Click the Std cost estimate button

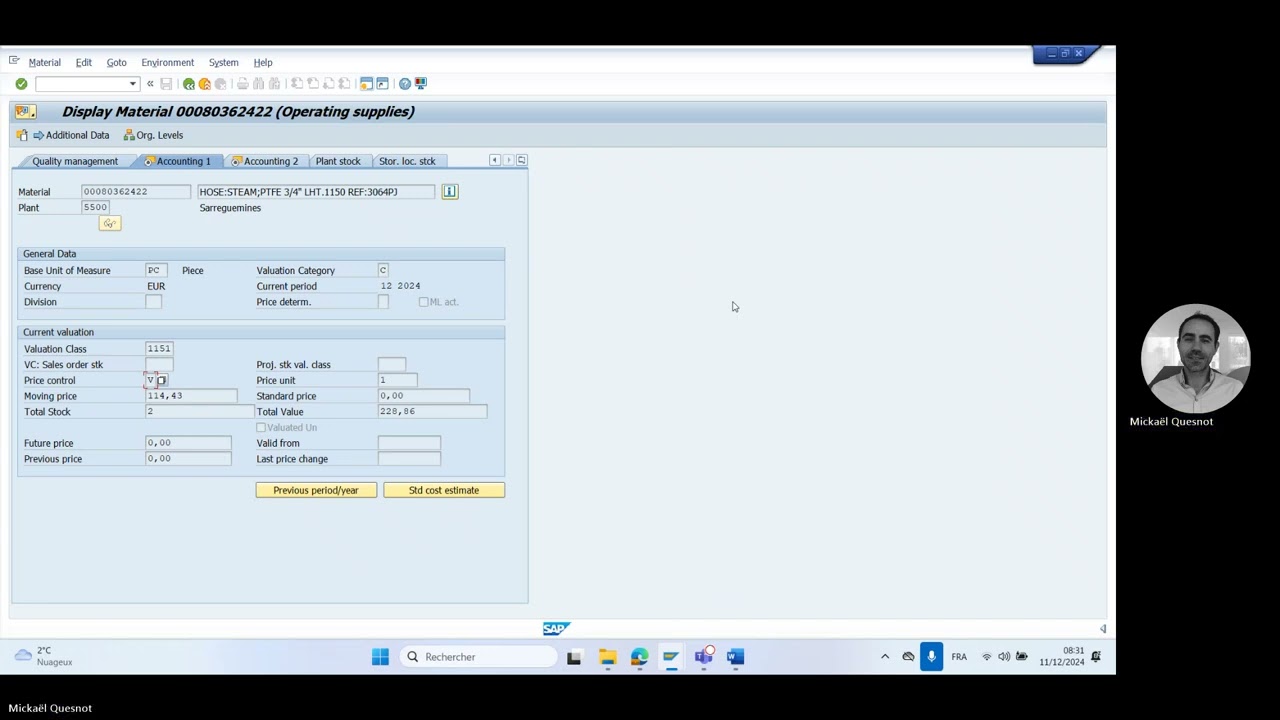[x=444, y=490]
